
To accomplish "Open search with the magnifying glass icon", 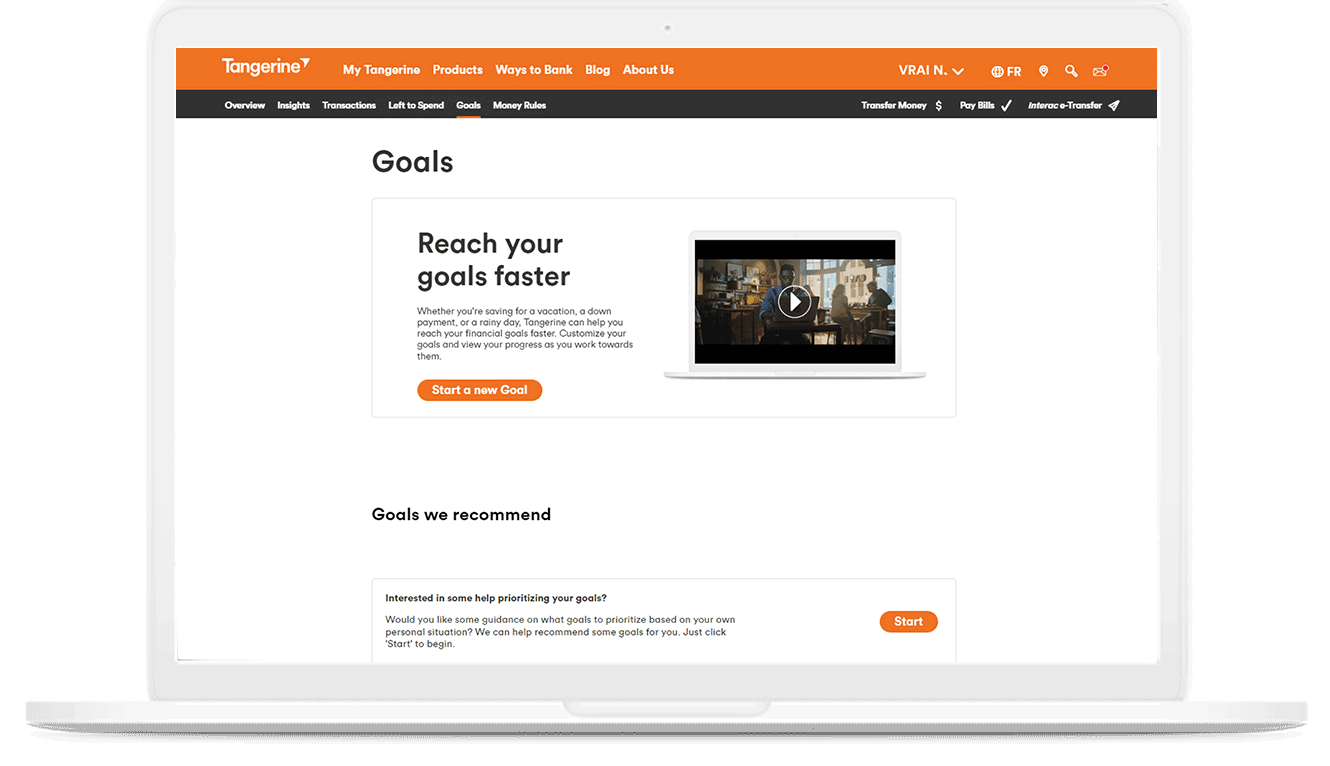I will (x=1071, y=71).
